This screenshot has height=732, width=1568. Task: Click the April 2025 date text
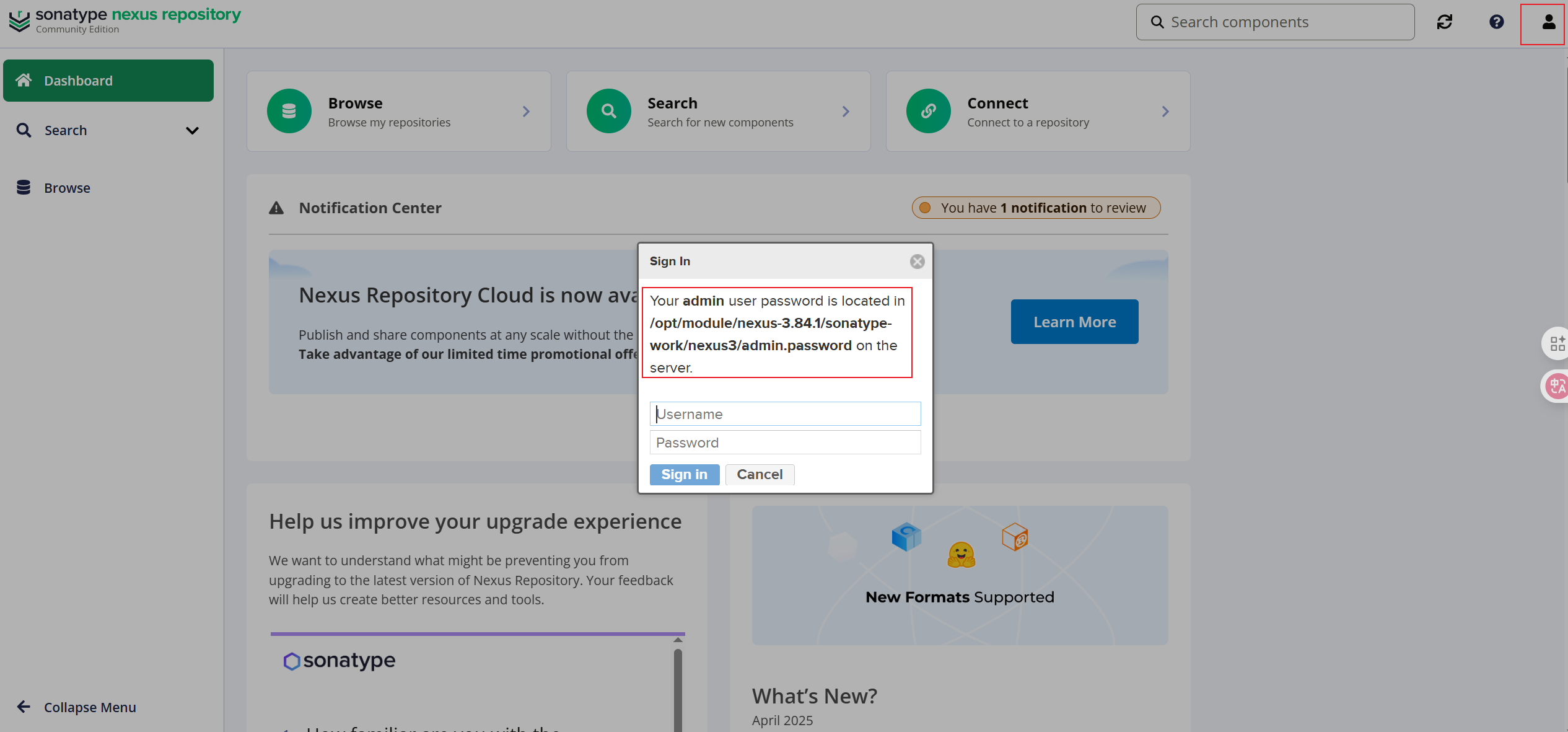pyautogui.click(x=782, y=720)
